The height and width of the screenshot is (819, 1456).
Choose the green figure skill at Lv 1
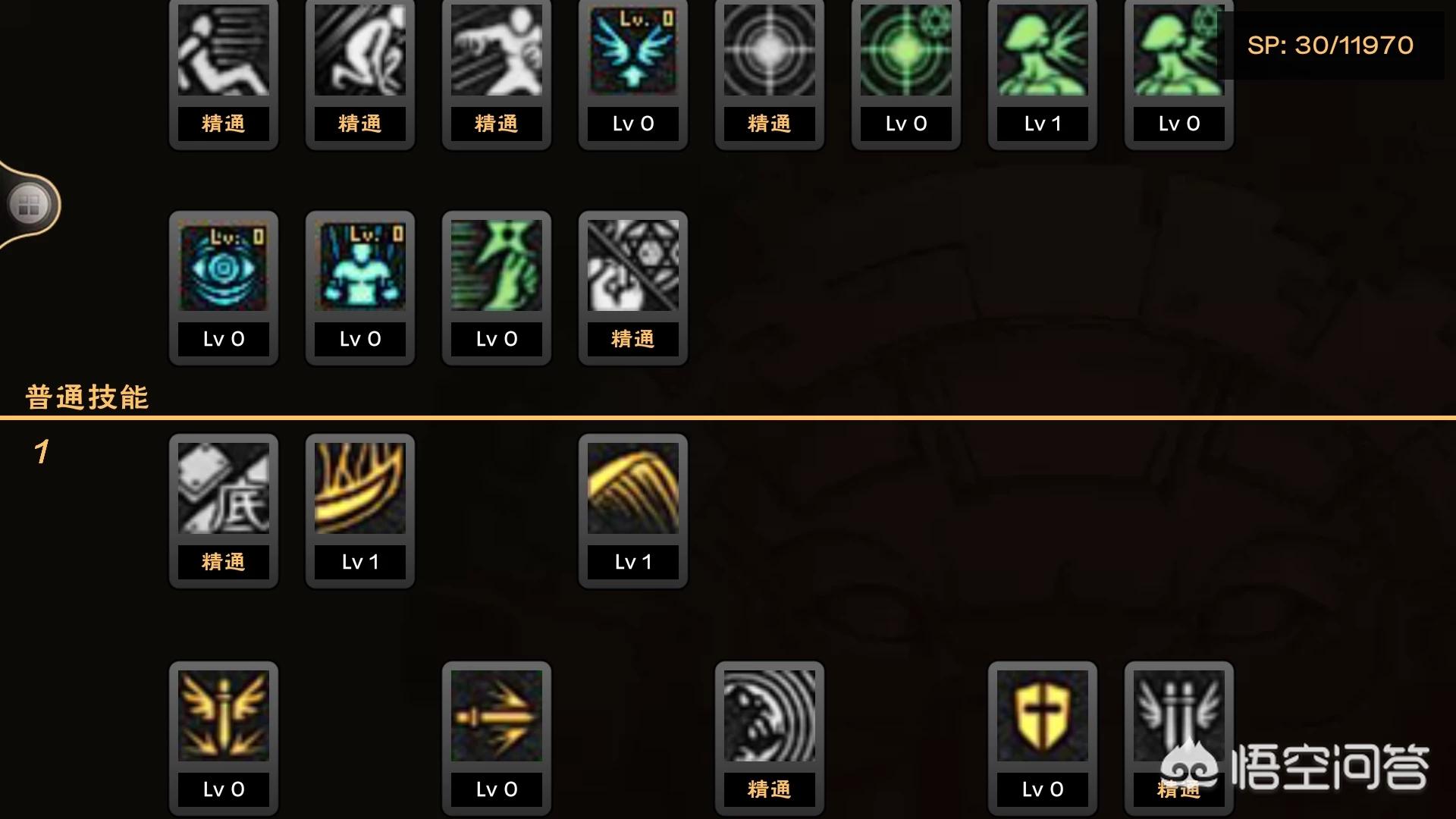(1043, 74)
